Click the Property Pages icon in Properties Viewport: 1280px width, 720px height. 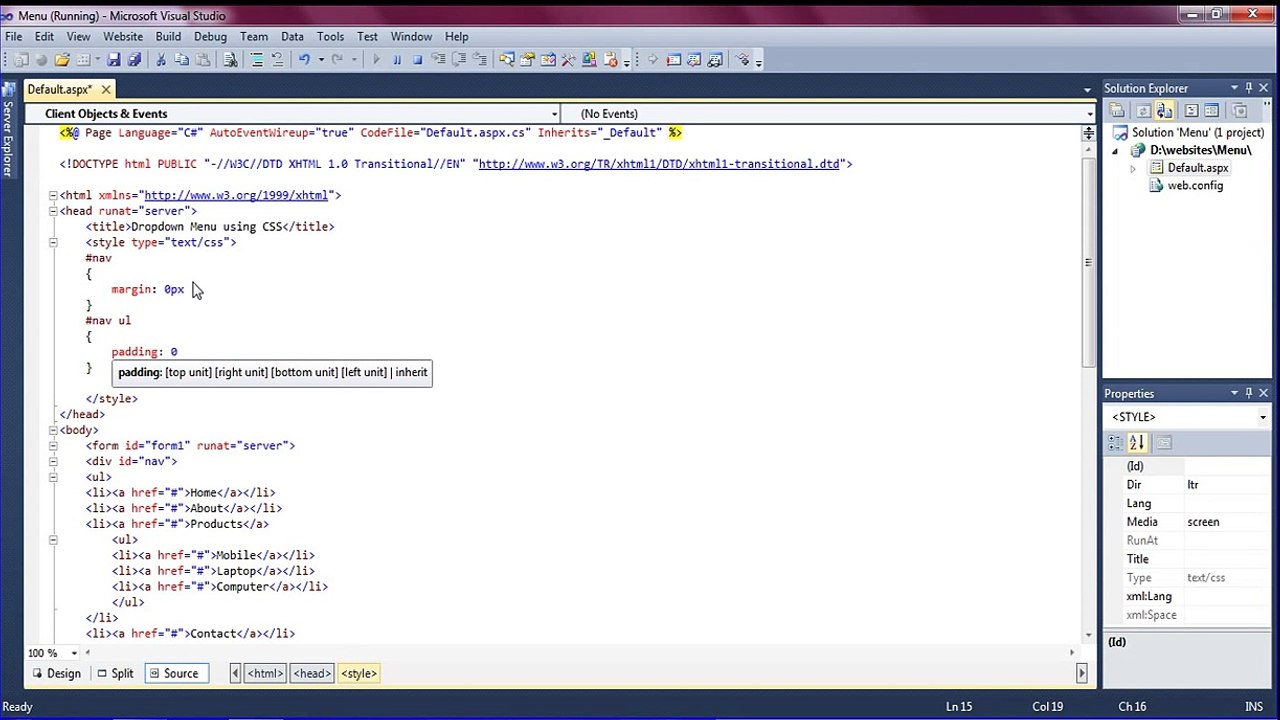click(x=1163, y=442)
